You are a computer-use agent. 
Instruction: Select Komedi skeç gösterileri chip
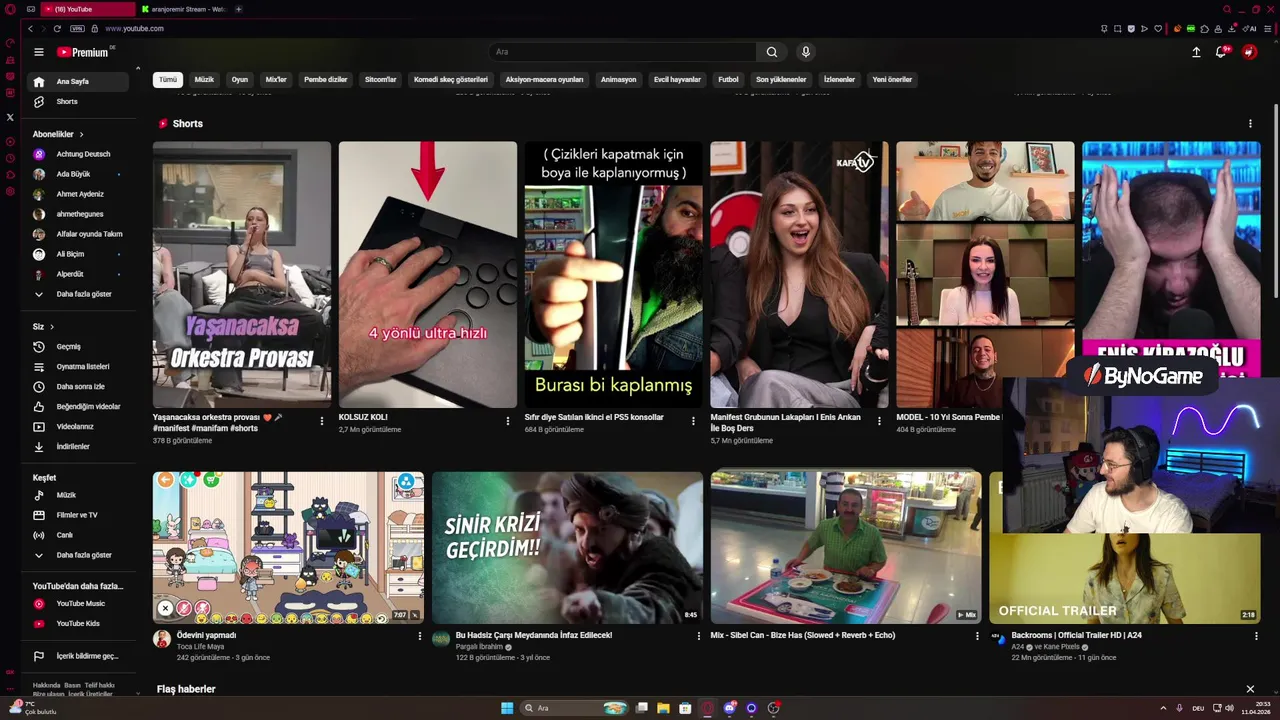click(x=451, y=79)
